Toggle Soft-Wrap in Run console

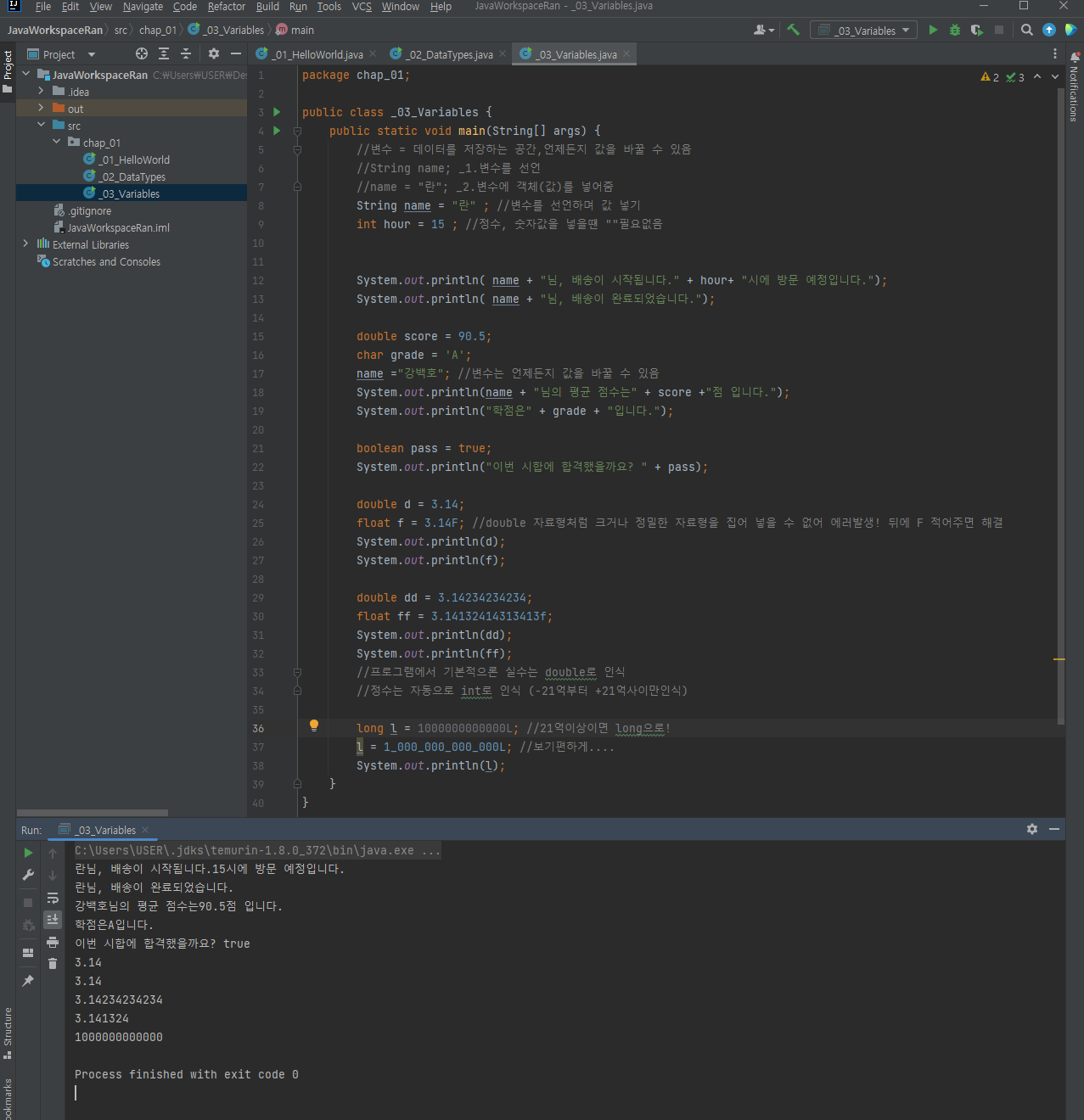[53, 898]
